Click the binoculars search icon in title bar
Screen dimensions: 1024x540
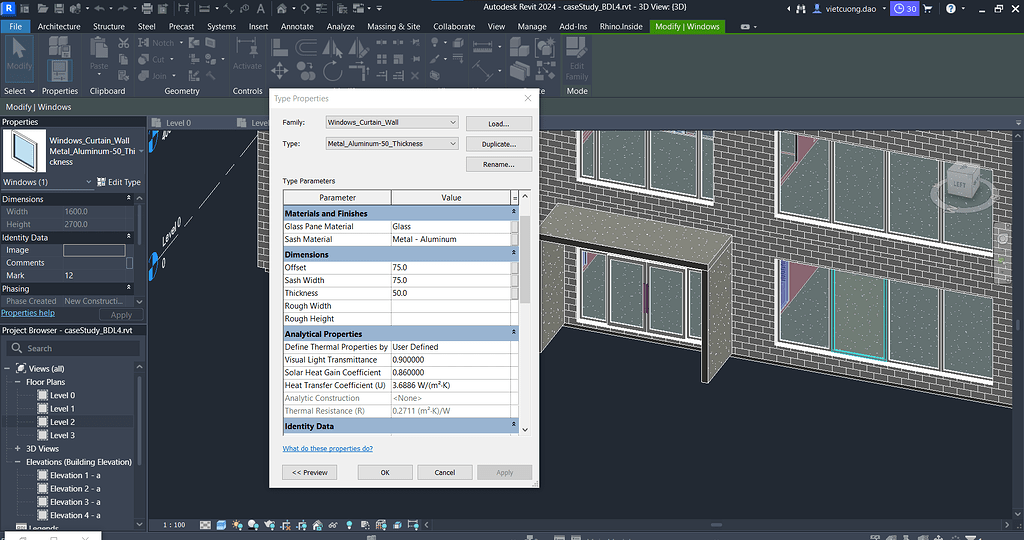(x=801, y=8)
